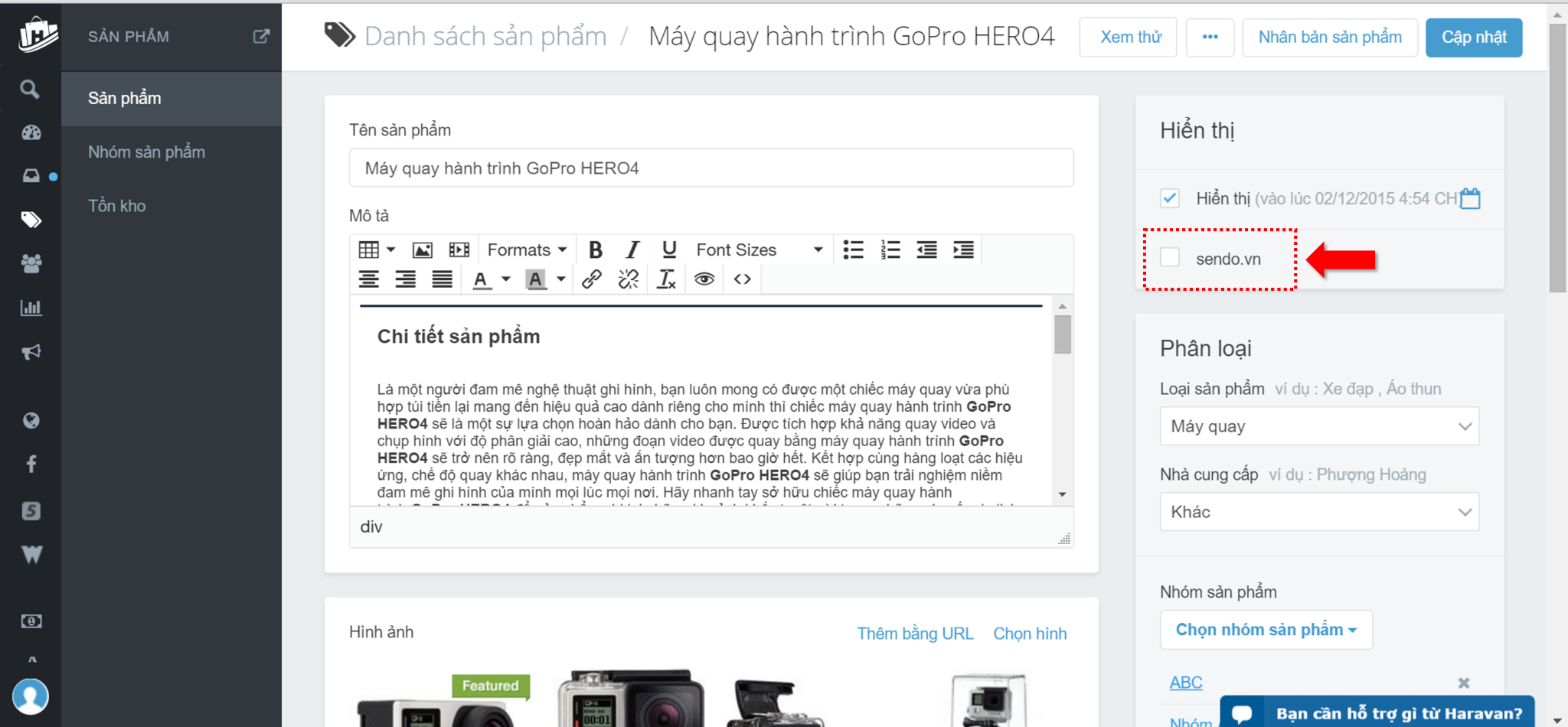Open the website globe icon
The width and height of the screenshot is (1568, 727).
point(31,420)
